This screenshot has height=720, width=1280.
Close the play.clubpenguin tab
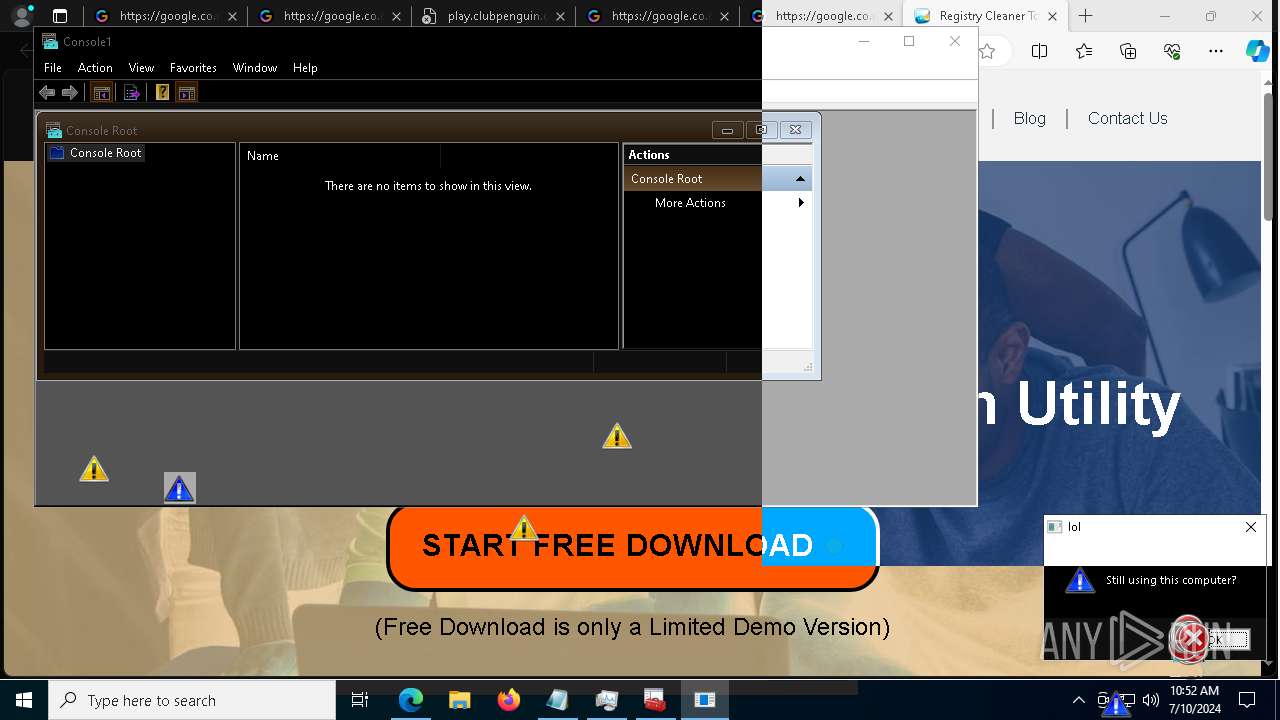pos(560,16)
